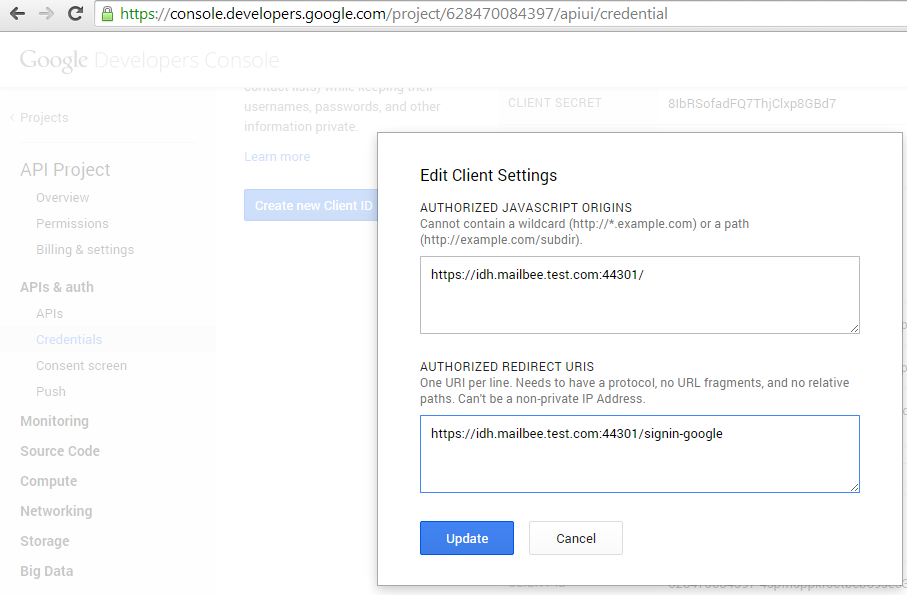
Task: Click the browser forward arrow
Action: click(46, 13)
